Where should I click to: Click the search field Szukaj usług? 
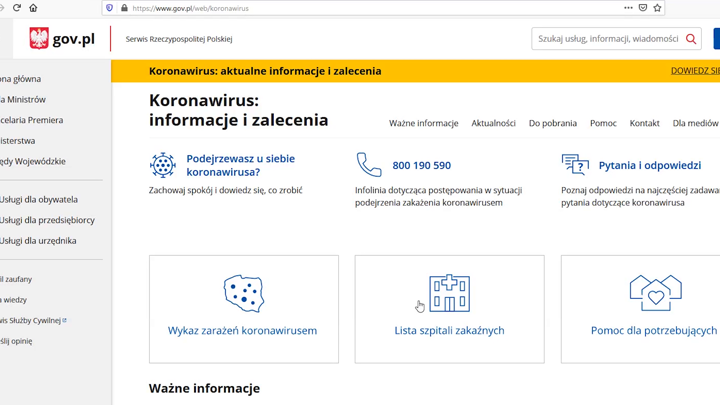pos(607,39)
